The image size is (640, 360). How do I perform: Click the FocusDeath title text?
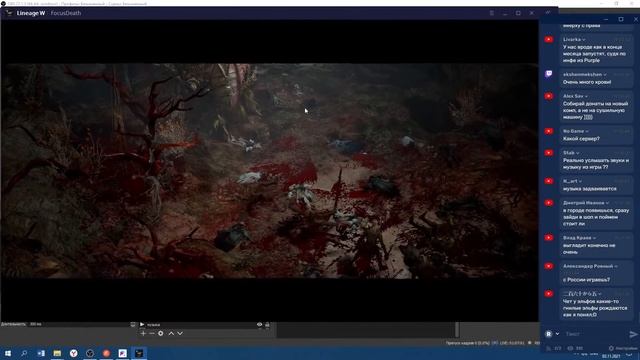(x=66, y=13)
